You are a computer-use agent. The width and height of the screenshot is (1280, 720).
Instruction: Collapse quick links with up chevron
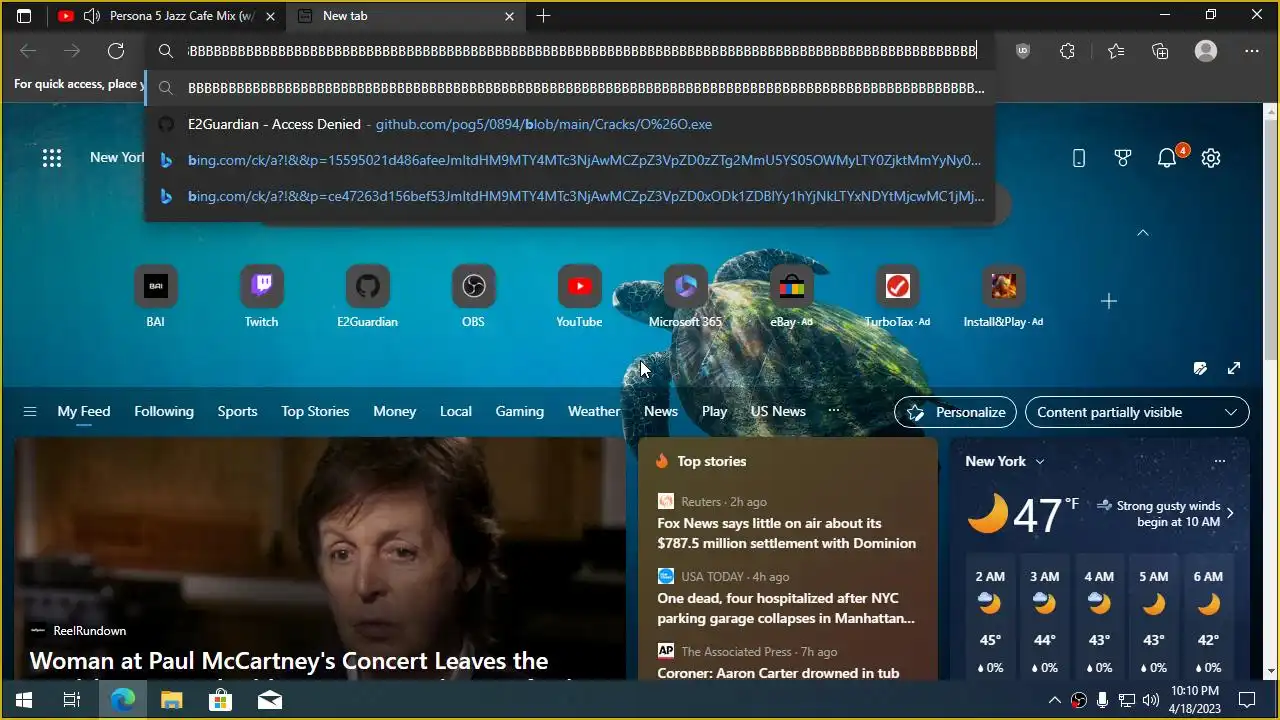(1143, 232)
